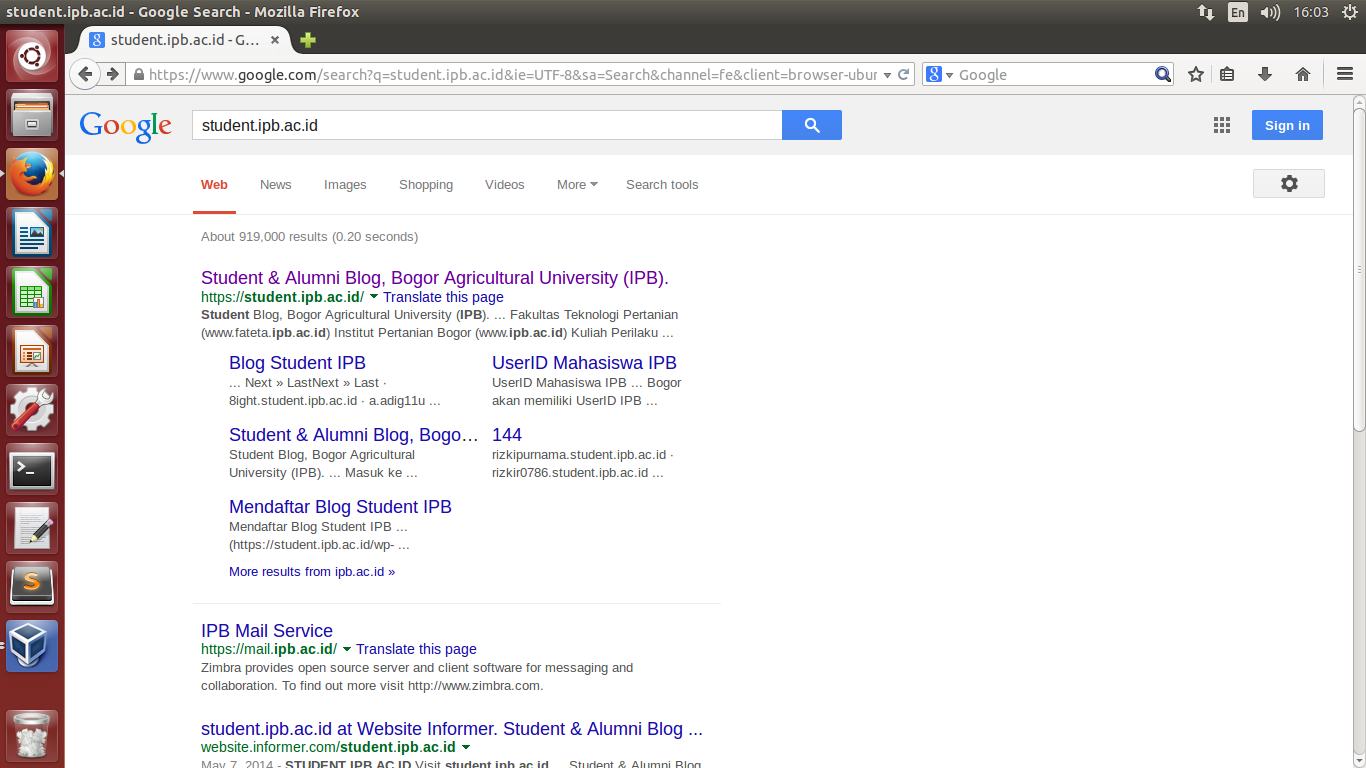Viewport: 1366px width, 768px height.
Task: Click Firefox icon in launcher
Action: point(33,174)
